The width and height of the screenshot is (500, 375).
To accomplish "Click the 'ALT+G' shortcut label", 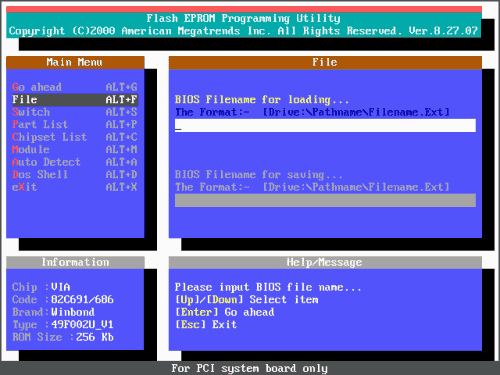I will [x=121, y=87].
